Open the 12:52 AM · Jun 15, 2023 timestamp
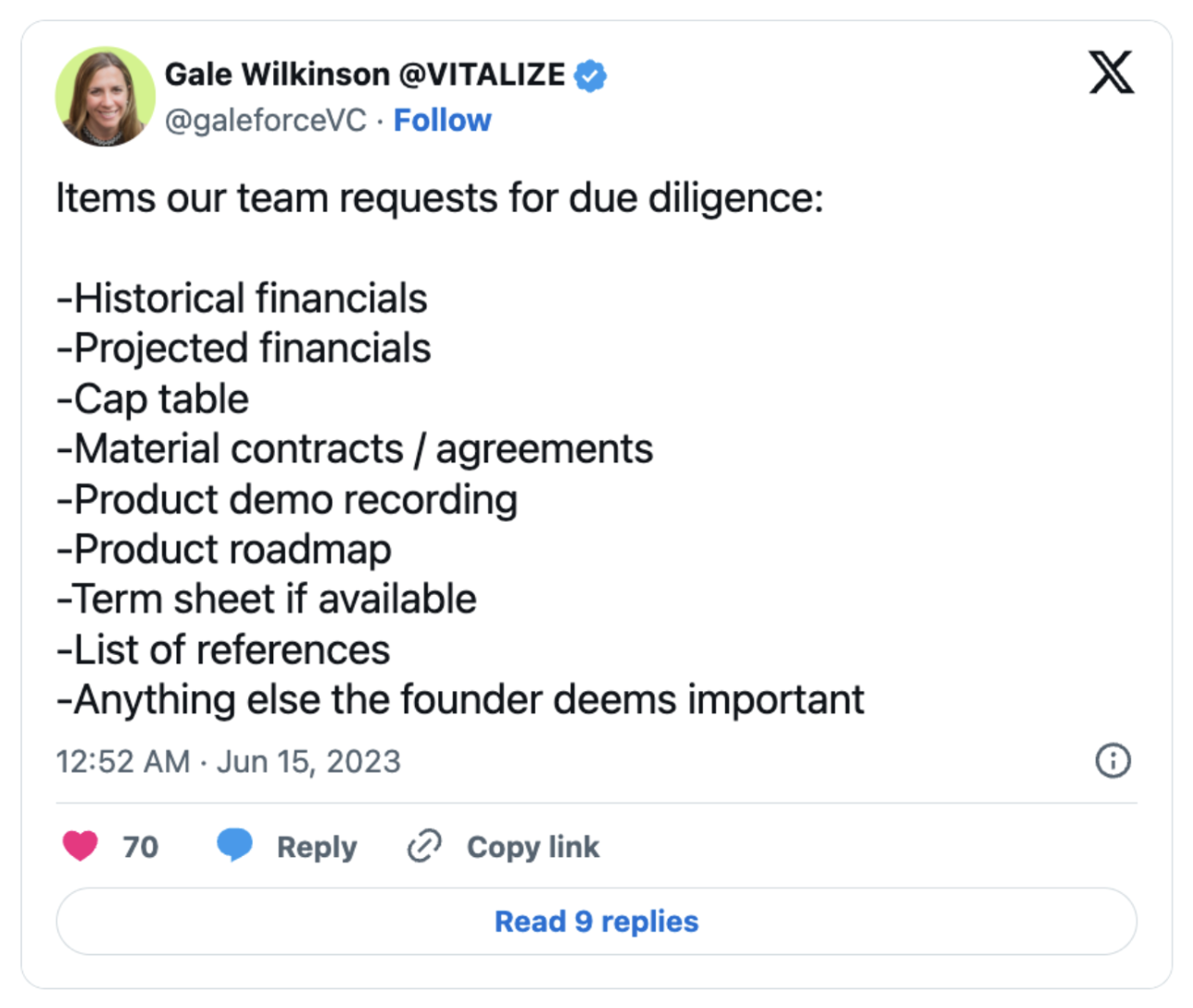 [228, 762]
